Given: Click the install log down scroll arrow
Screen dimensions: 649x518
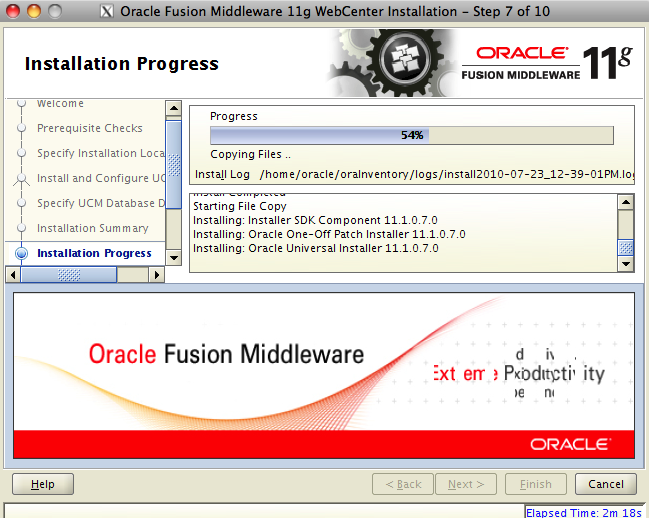Looking at the screenshot, I should tap(626, 264).
